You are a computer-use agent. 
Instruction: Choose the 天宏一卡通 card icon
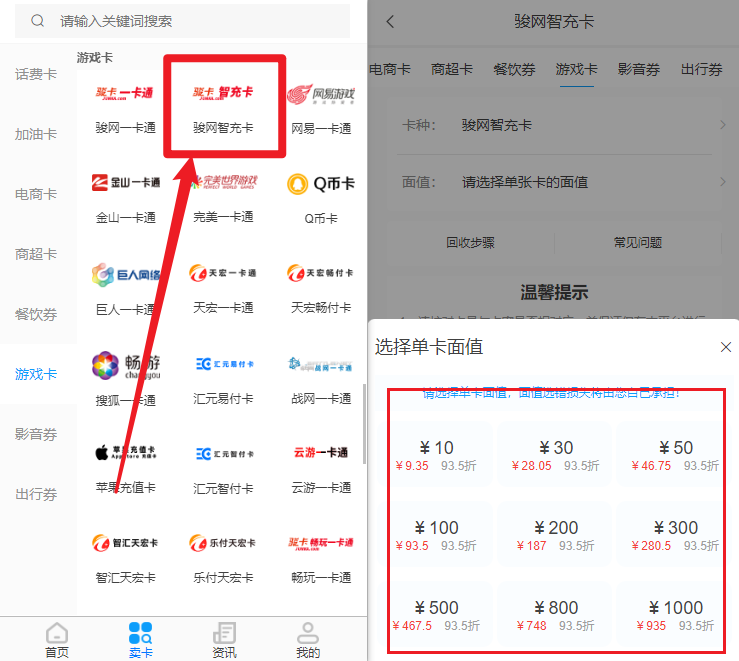pos(223,273)
